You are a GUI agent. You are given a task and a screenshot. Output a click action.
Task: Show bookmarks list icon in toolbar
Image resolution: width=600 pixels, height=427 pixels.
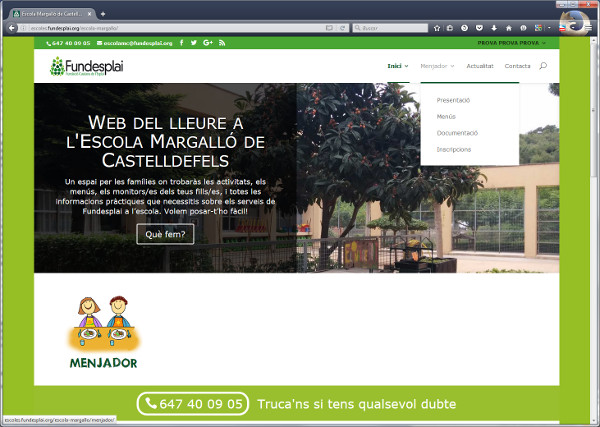coord(450,28)
